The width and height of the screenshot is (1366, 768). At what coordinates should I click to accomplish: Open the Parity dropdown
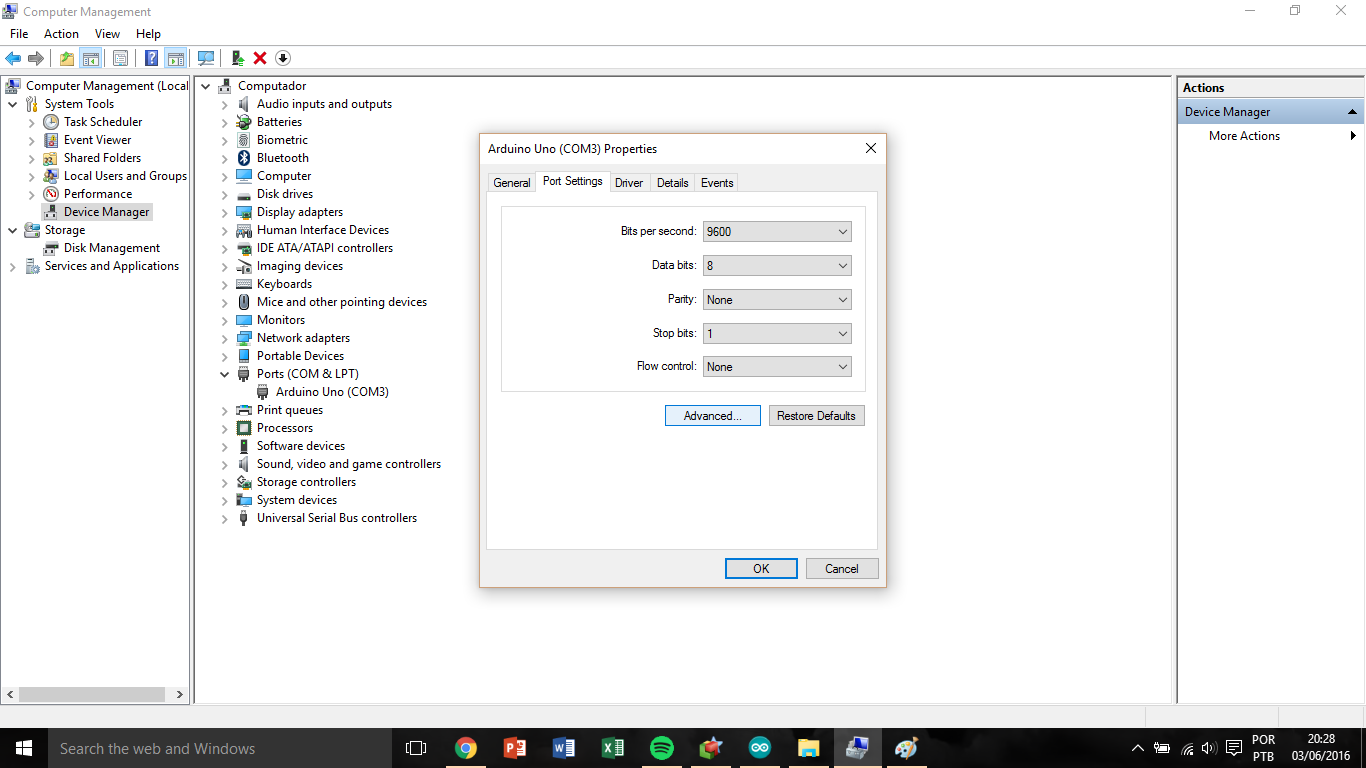coord(777,300)
